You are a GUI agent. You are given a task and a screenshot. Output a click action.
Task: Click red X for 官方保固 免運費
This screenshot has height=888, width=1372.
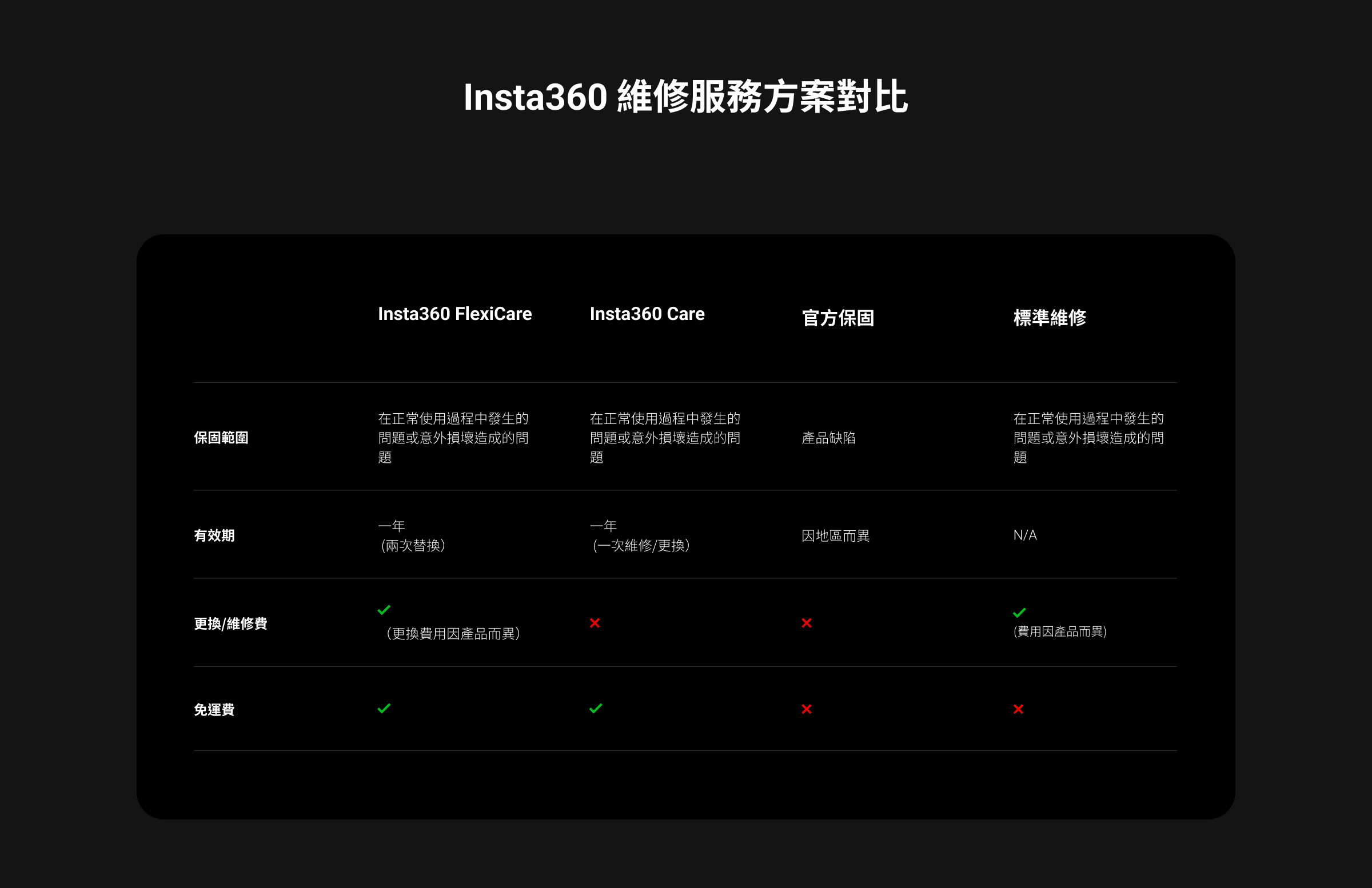807,709
